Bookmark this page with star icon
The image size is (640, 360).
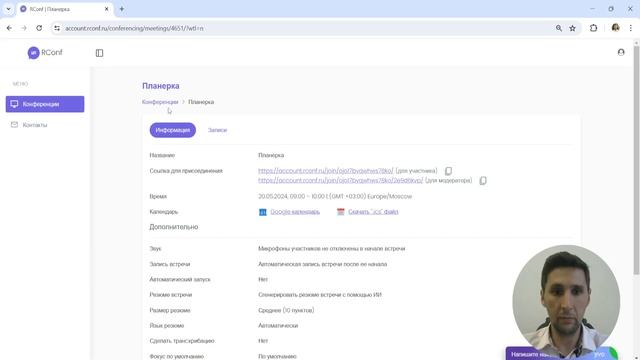click(572, 28)
